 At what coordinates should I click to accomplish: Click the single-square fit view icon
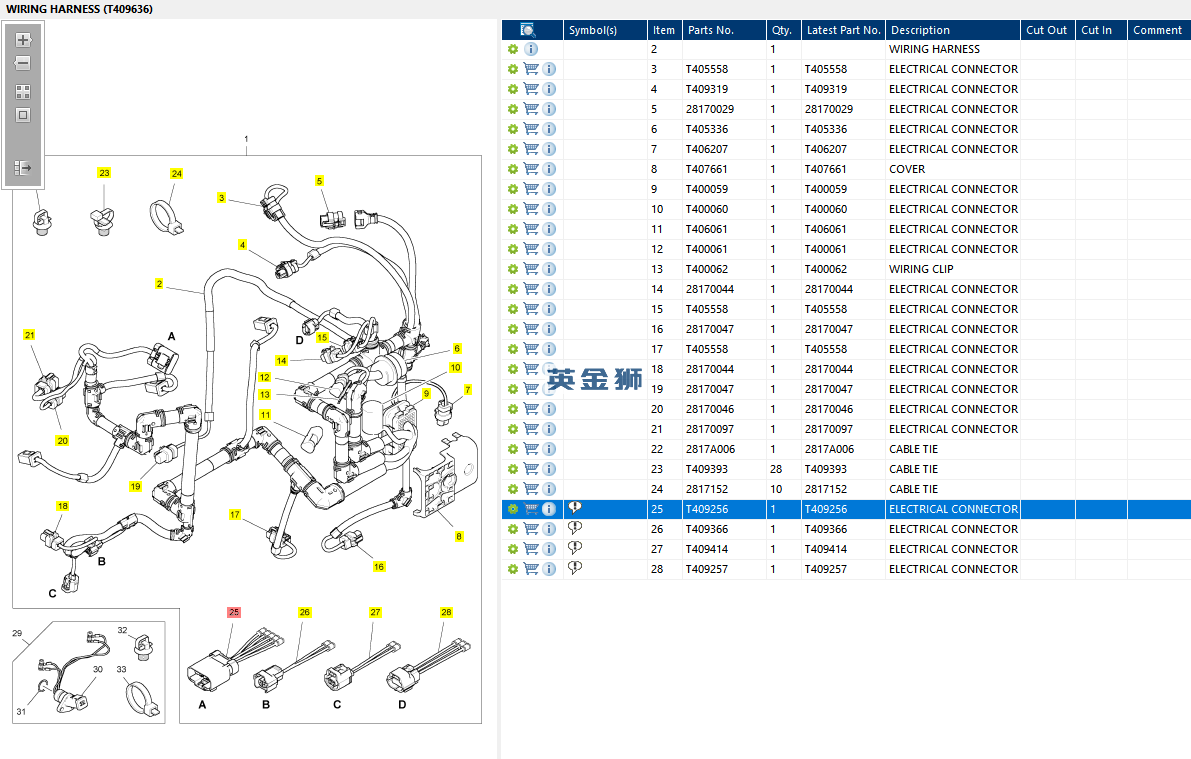point(23,115)
